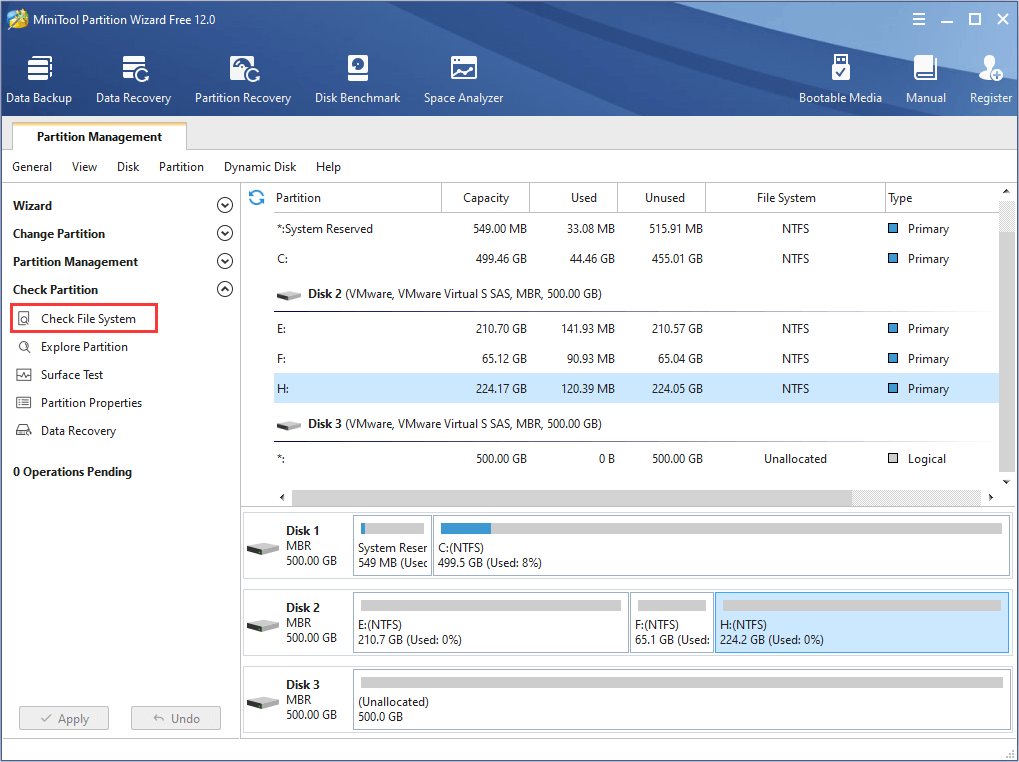This screenshot has width=1019, height=762.
Task: Open Space Analyzer
Action: pos(463,79)
